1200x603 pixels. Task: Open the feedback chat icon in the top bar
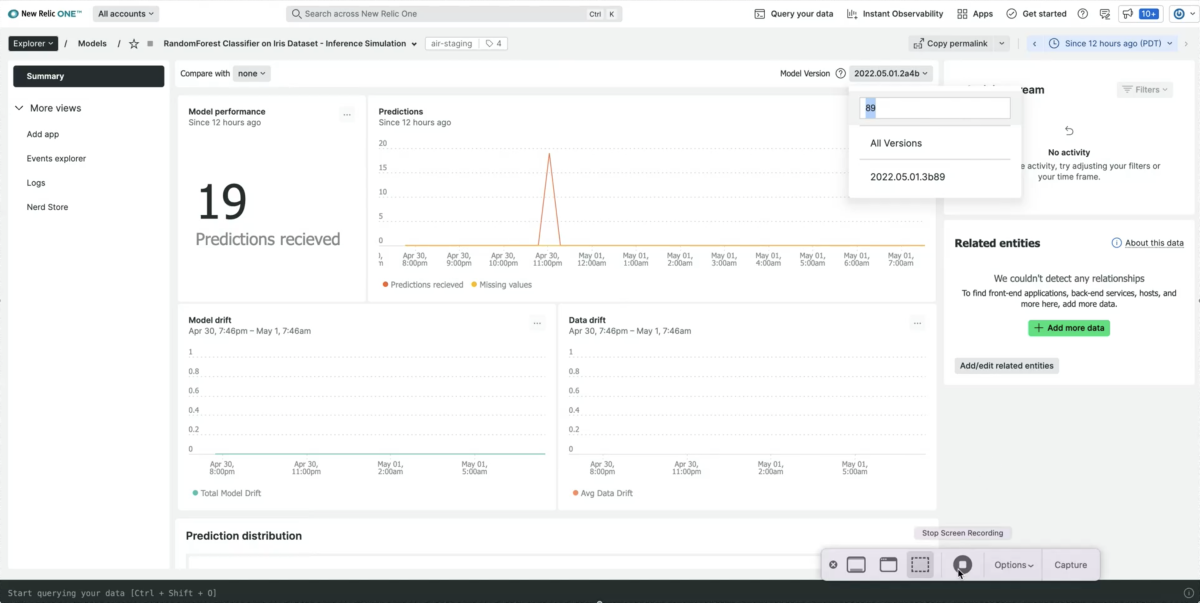[1105, 14]
